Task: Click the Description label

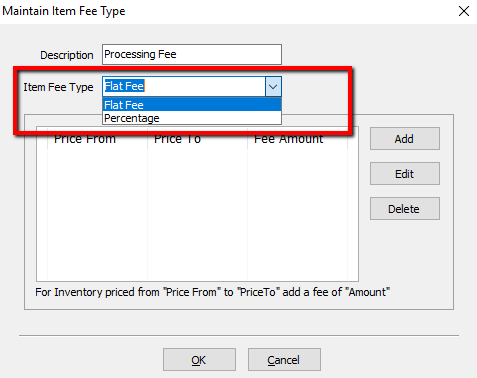Action: coord(67,55)
